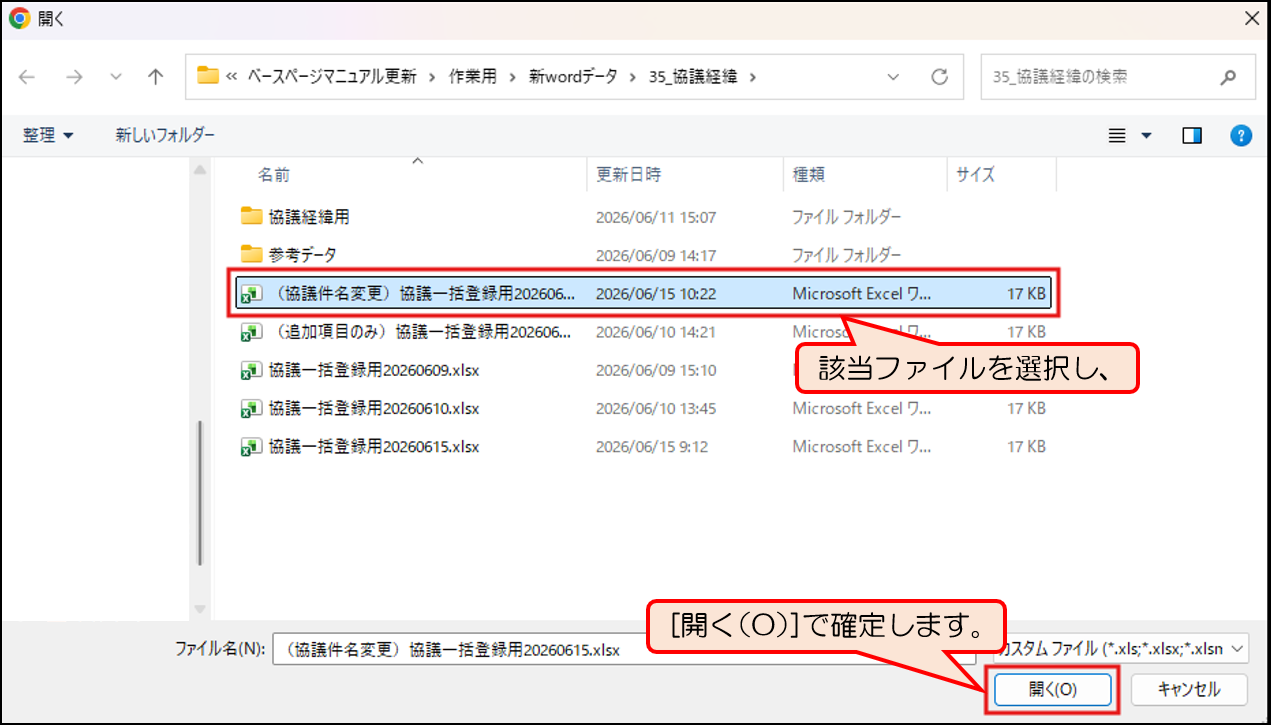This screenshot has height=725, width=1271.
Task: Sort by サイズ column header
Action: 975,174
